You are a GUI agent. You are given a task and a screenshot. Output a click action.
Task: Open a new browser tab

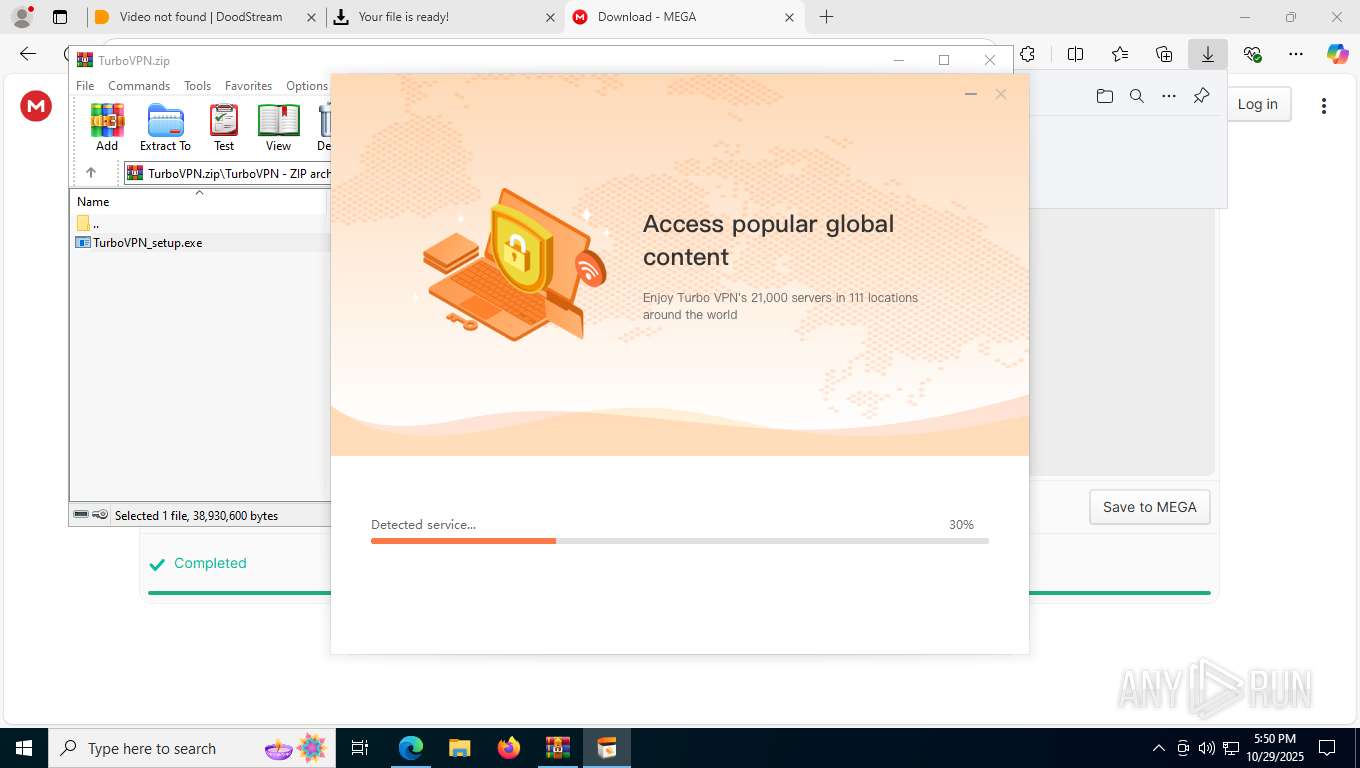tap(826, 17)
